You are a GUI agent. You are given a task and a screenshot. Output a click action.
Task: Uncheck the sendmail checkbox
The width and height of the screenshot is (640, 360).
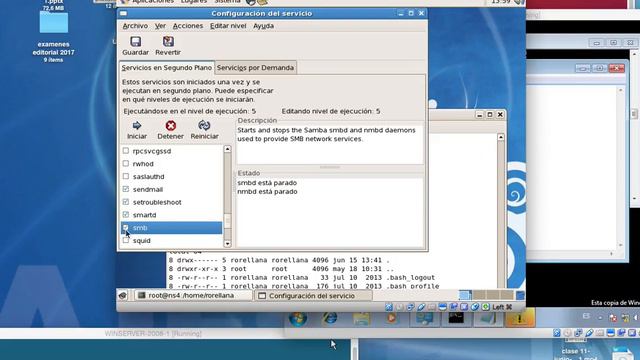126,189
